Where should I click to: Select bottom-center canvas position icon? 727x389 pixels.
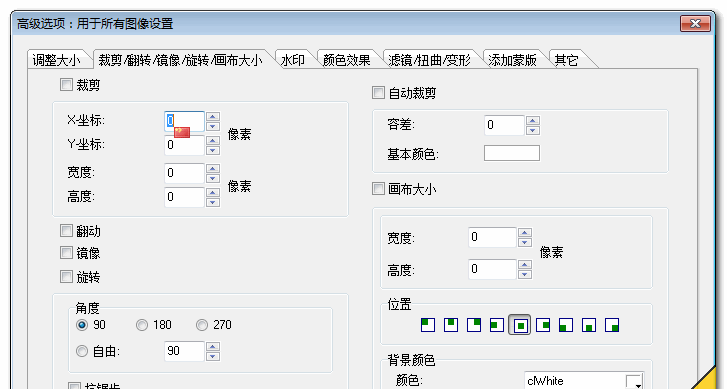[x=589, y=325]
